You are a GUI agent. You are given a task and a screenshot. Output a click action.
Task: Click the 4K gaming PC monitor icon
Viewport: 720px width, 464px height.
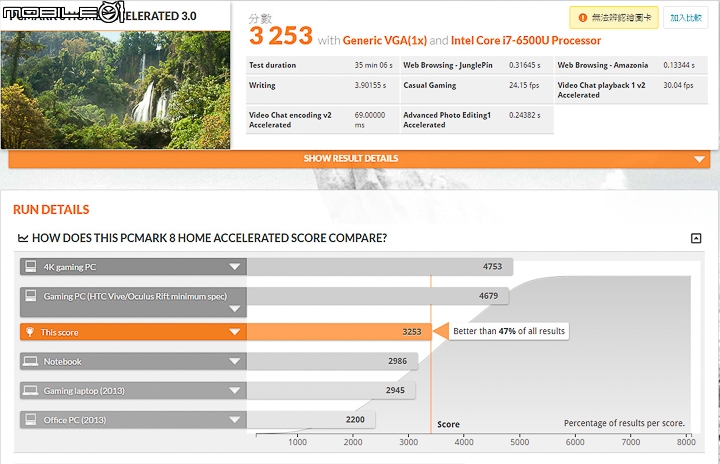click(x=31, y=266)
